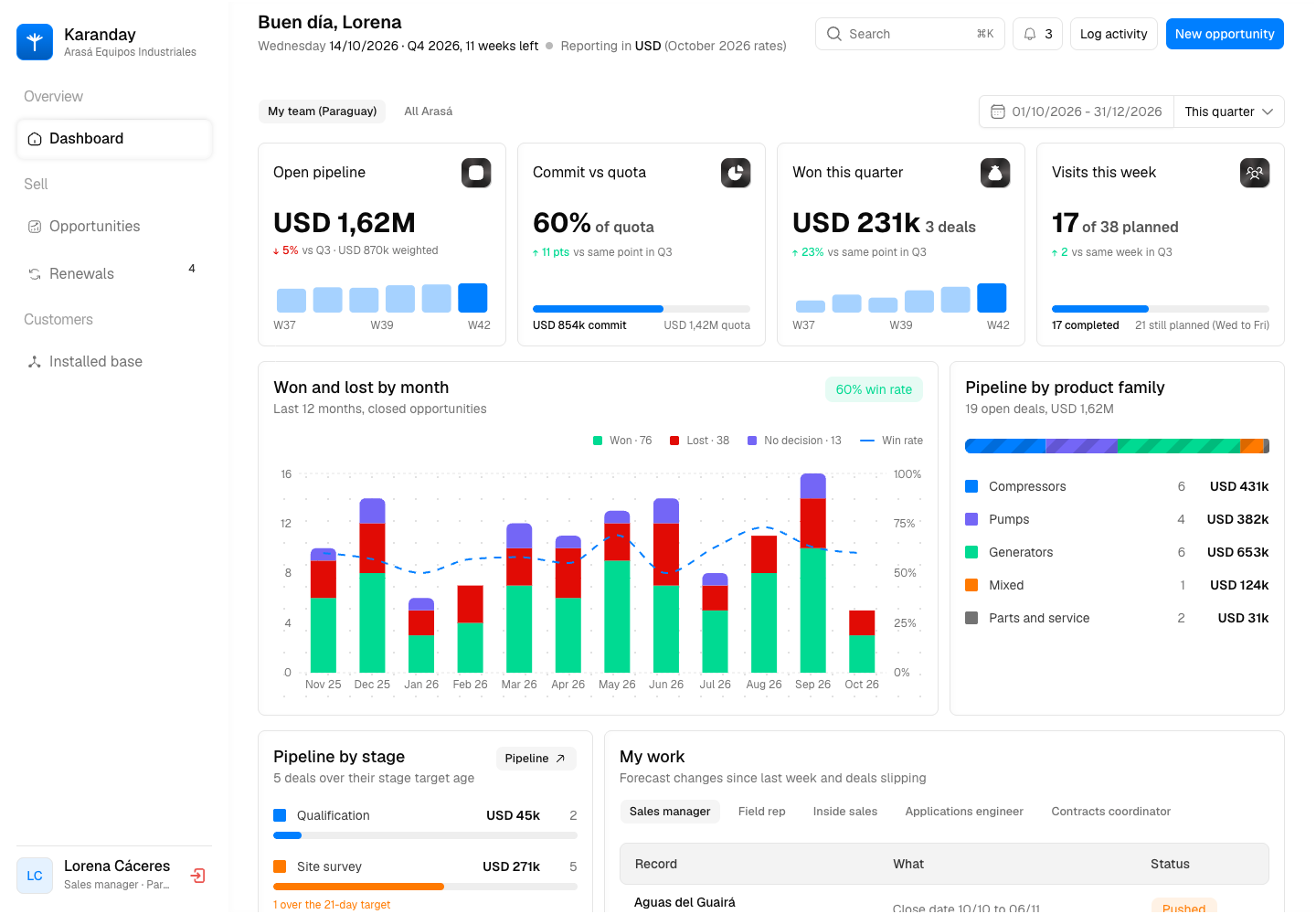The image size is (1316, 914).
Task: Click the Parts and service gray swatch
Action: point(971,618)
